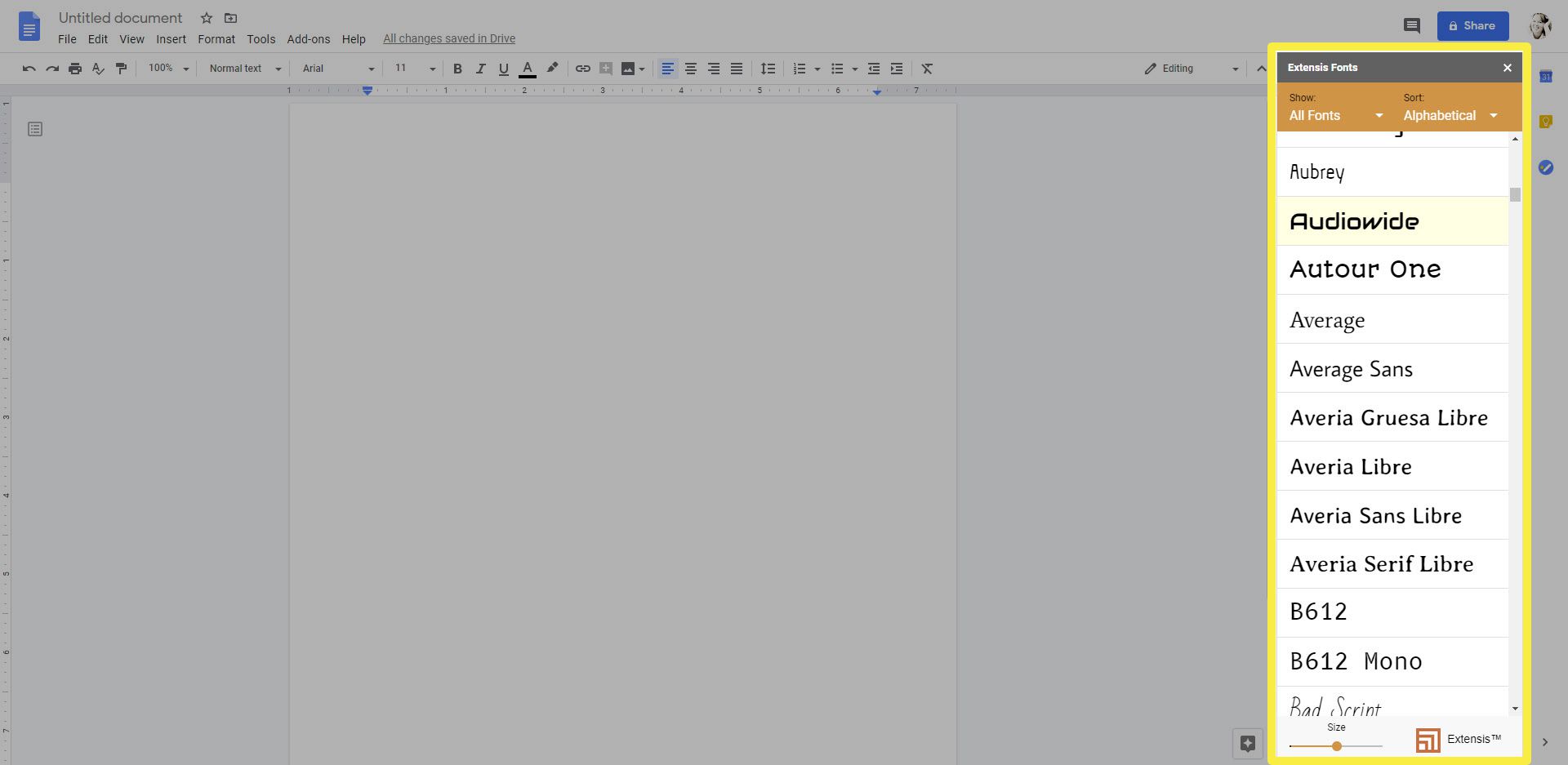The width and height of the screenshot is (1568, 765).
Task: Open the Sort Alphabetical dropdown
Action: [x=1450, y=115]
